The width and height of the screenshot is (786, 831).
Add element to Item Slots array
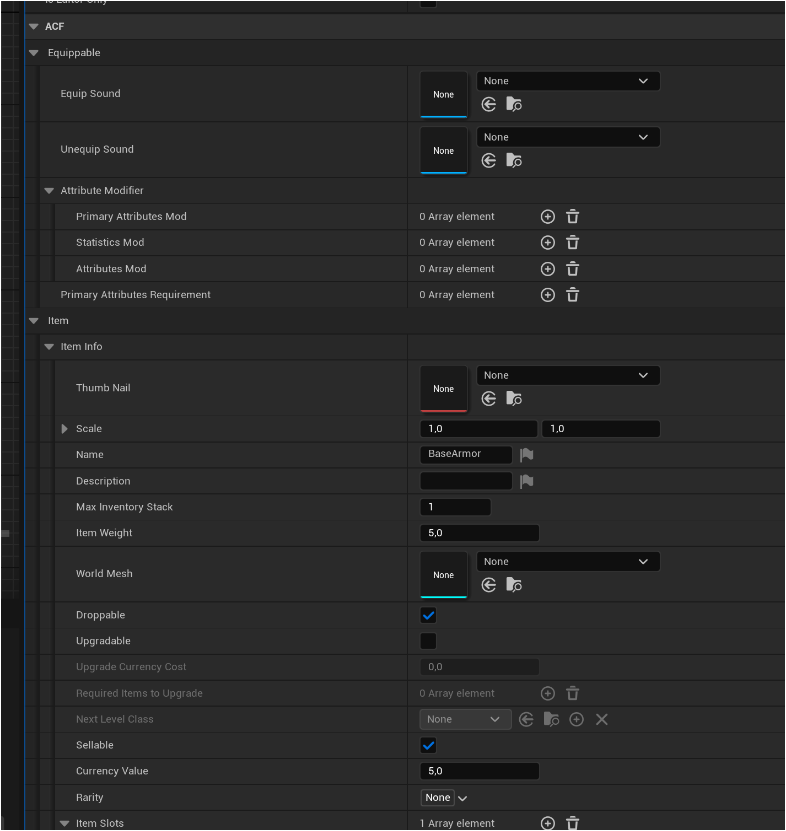pos(547,823)
